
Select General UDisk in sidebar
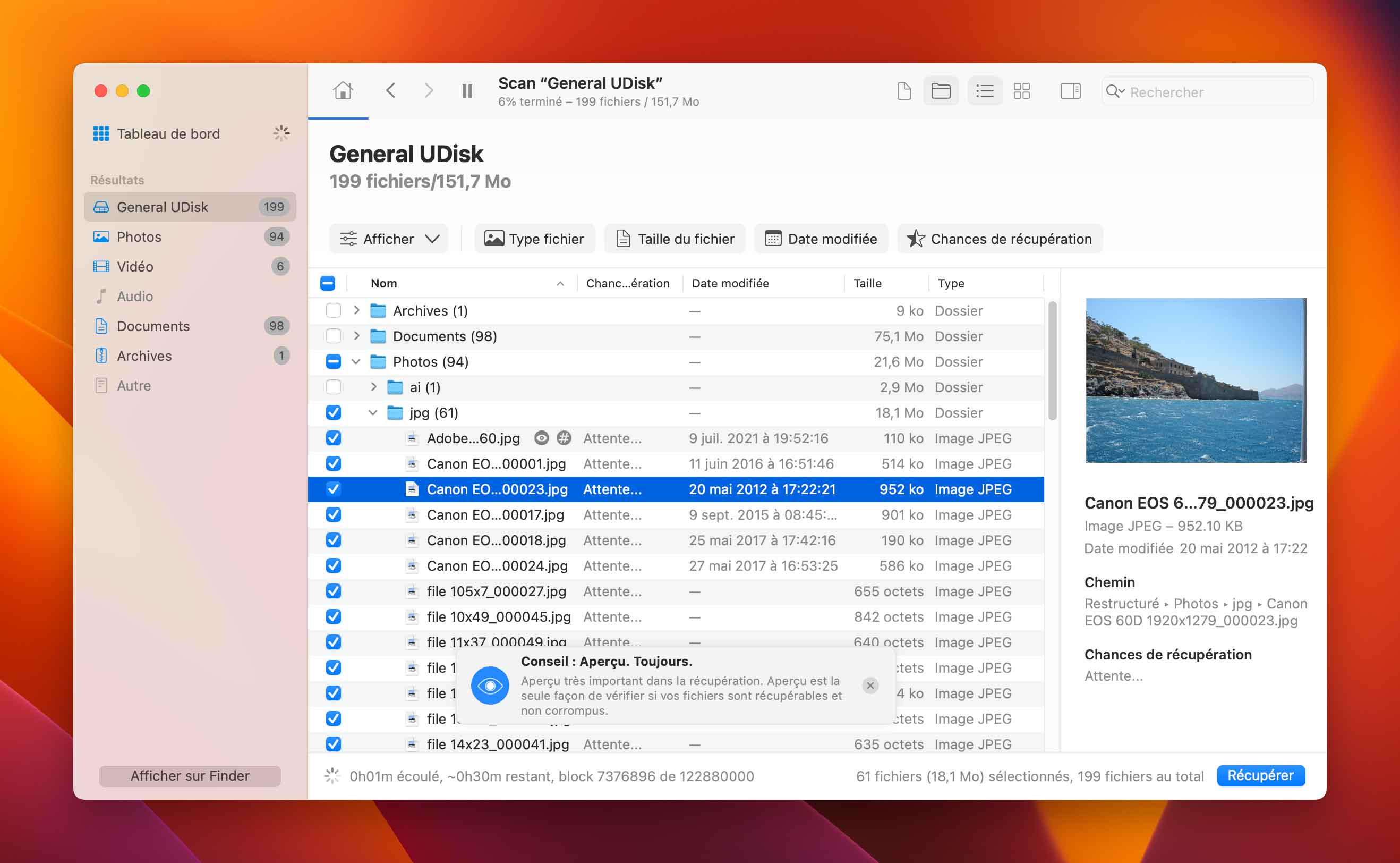pyautogui.click(x=190, y=207)
